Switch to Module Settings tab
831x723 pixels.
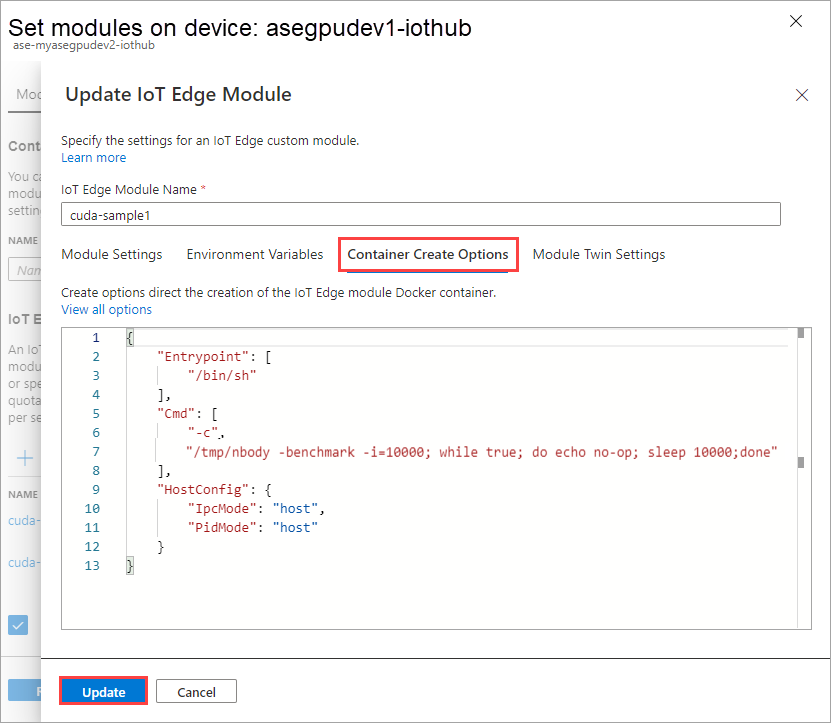point(111,254)
